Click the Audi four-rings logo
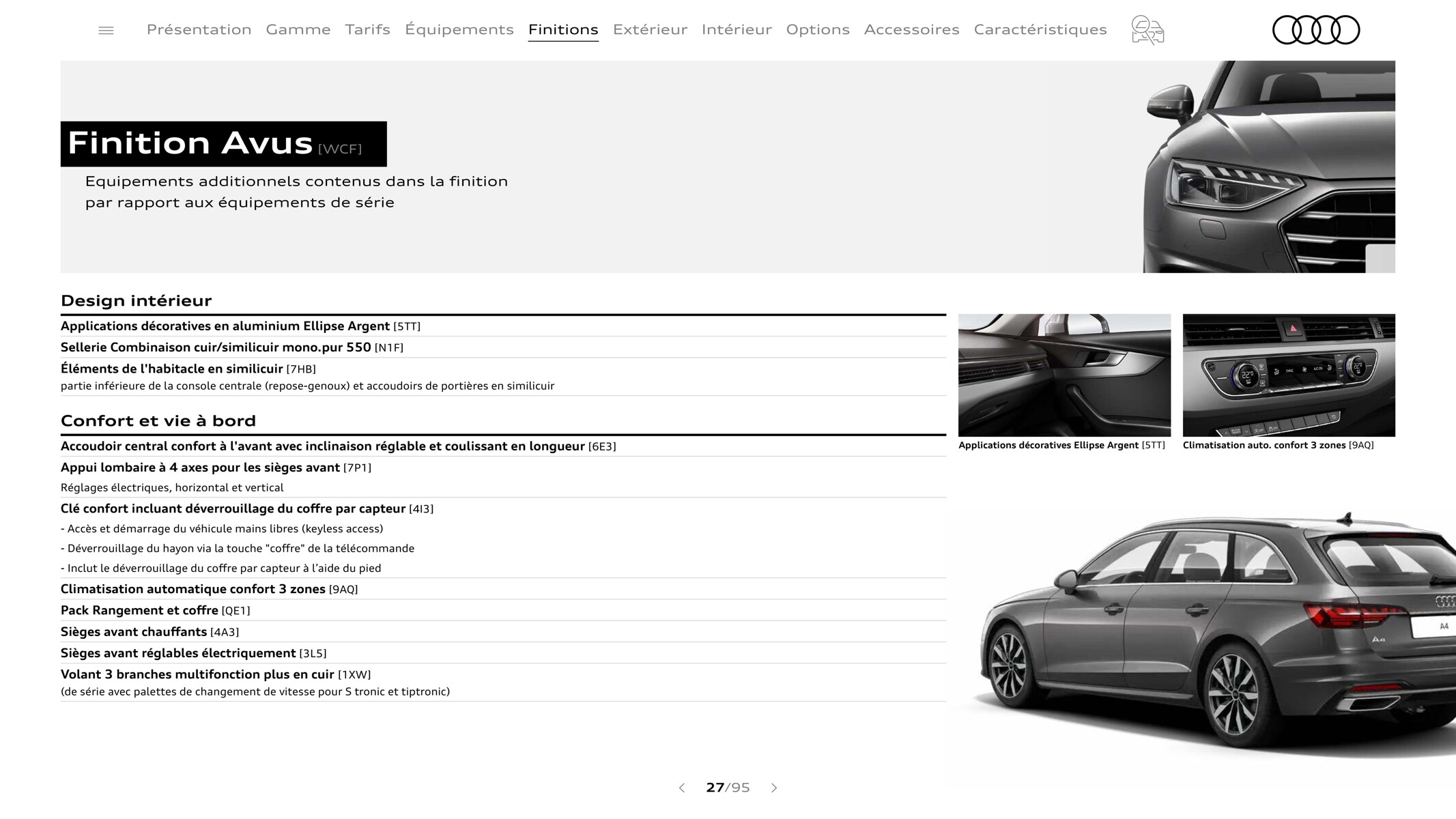Image resolution: width=1456 pixels, height=819 pixels. tap(1316, 30)
